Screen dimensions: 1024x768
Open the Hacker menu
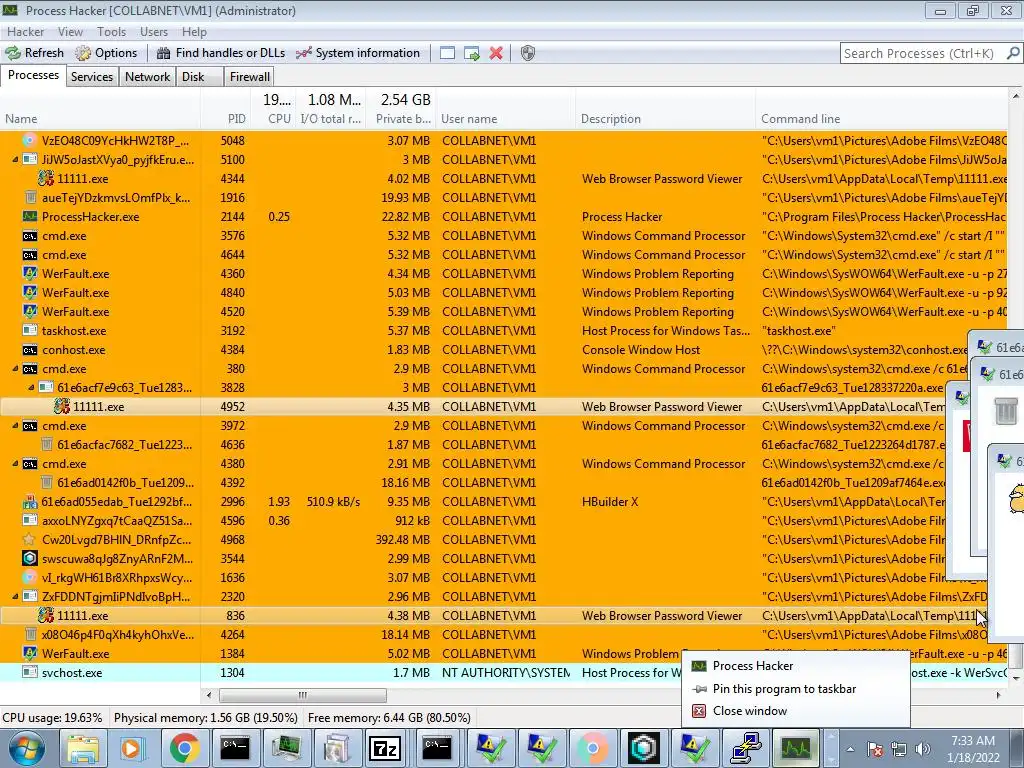(x=25, y=31)
